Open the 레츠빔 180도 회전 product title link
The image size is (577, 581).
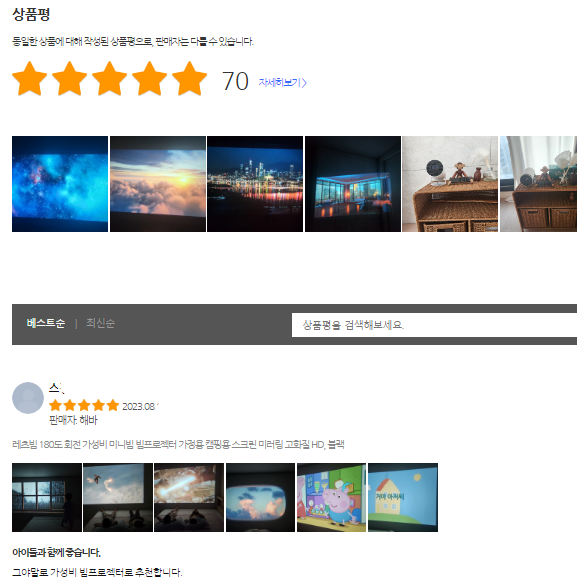click(x=178, y=444)
